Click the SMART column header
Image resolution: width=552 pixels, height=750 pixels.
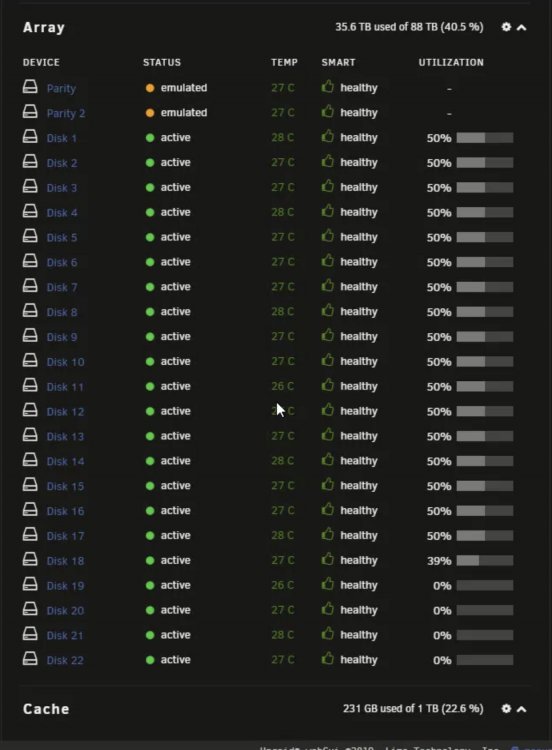pos(338,63)
